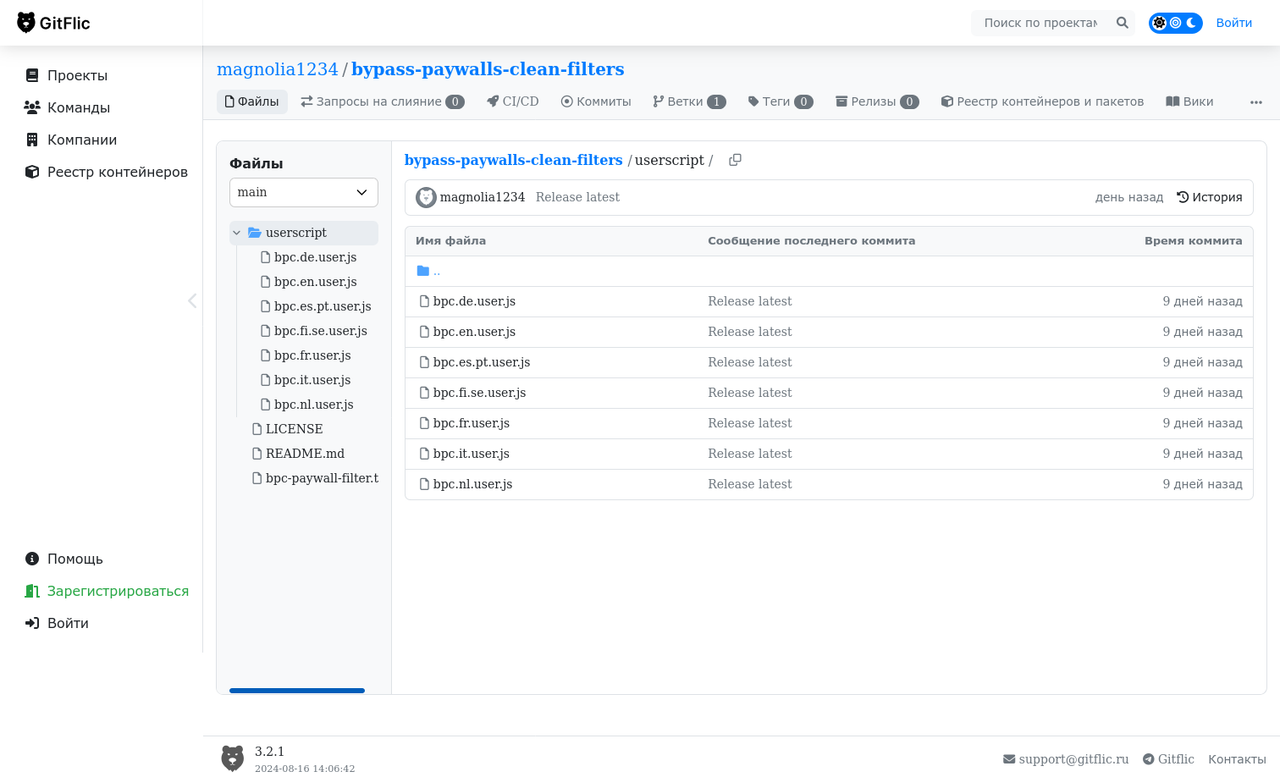Click the breadcrumb bypass-paywalls-clean-filters link

pos(513,160)
